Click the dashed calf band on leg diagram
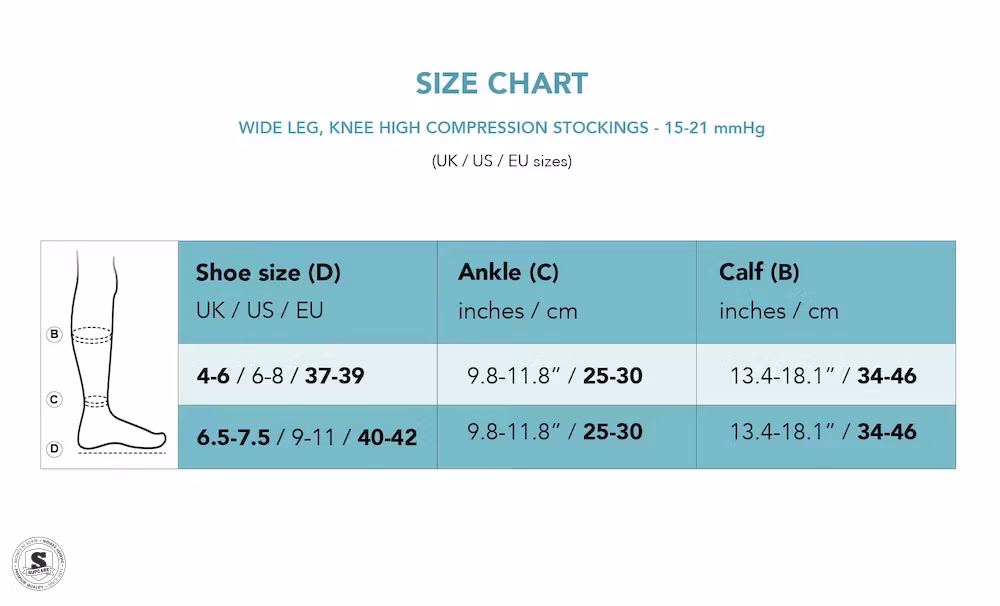1000x606 pixels. point(92,335)
